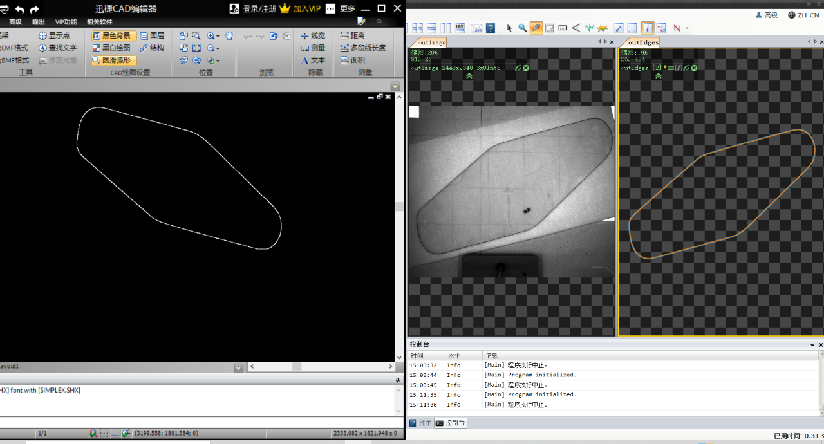Close the outImage overlay with green X
Viewport: 824px width, 444px height.
[526, 68]
